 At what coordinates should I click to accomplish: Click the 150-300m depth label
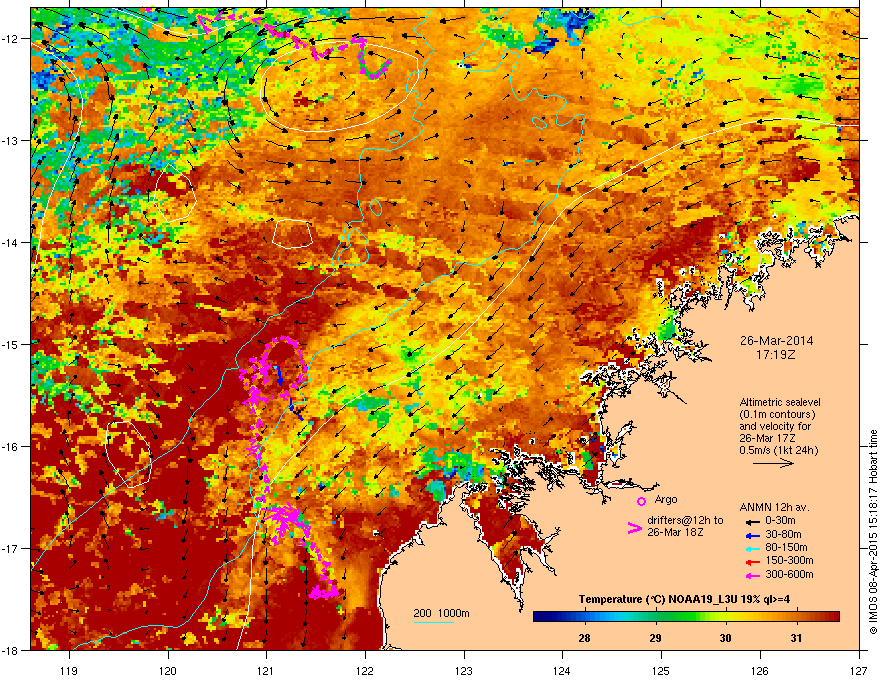(789, 560)
